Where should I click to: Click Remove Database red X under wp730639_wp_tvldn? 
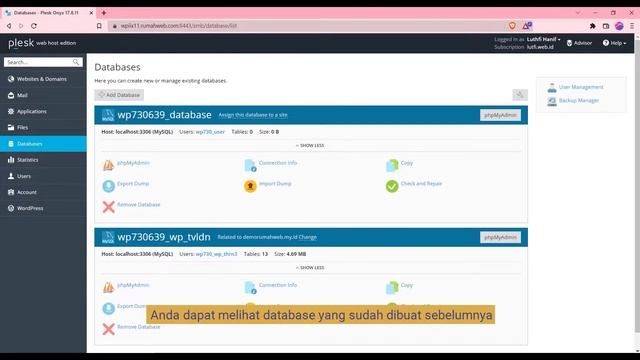pyautogui.click(x=108, y=329)
